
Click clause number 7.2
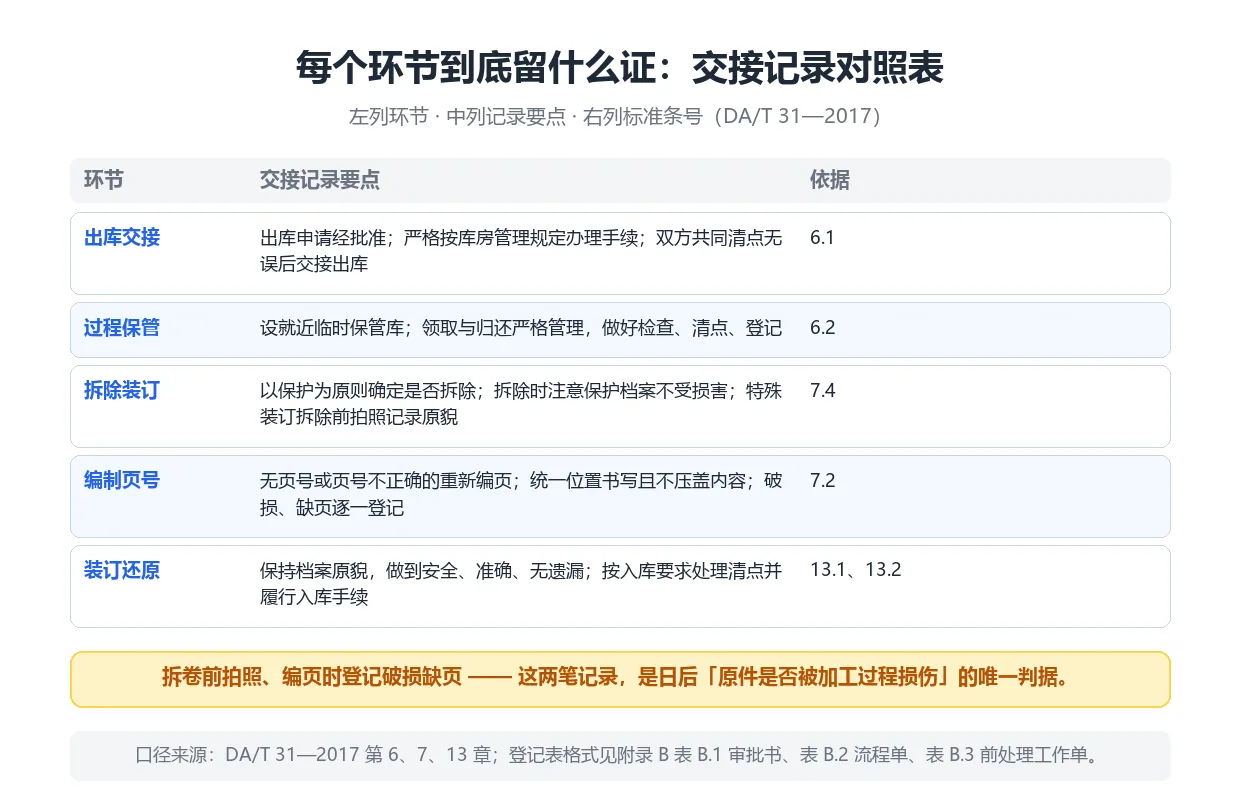coord(822,481)
